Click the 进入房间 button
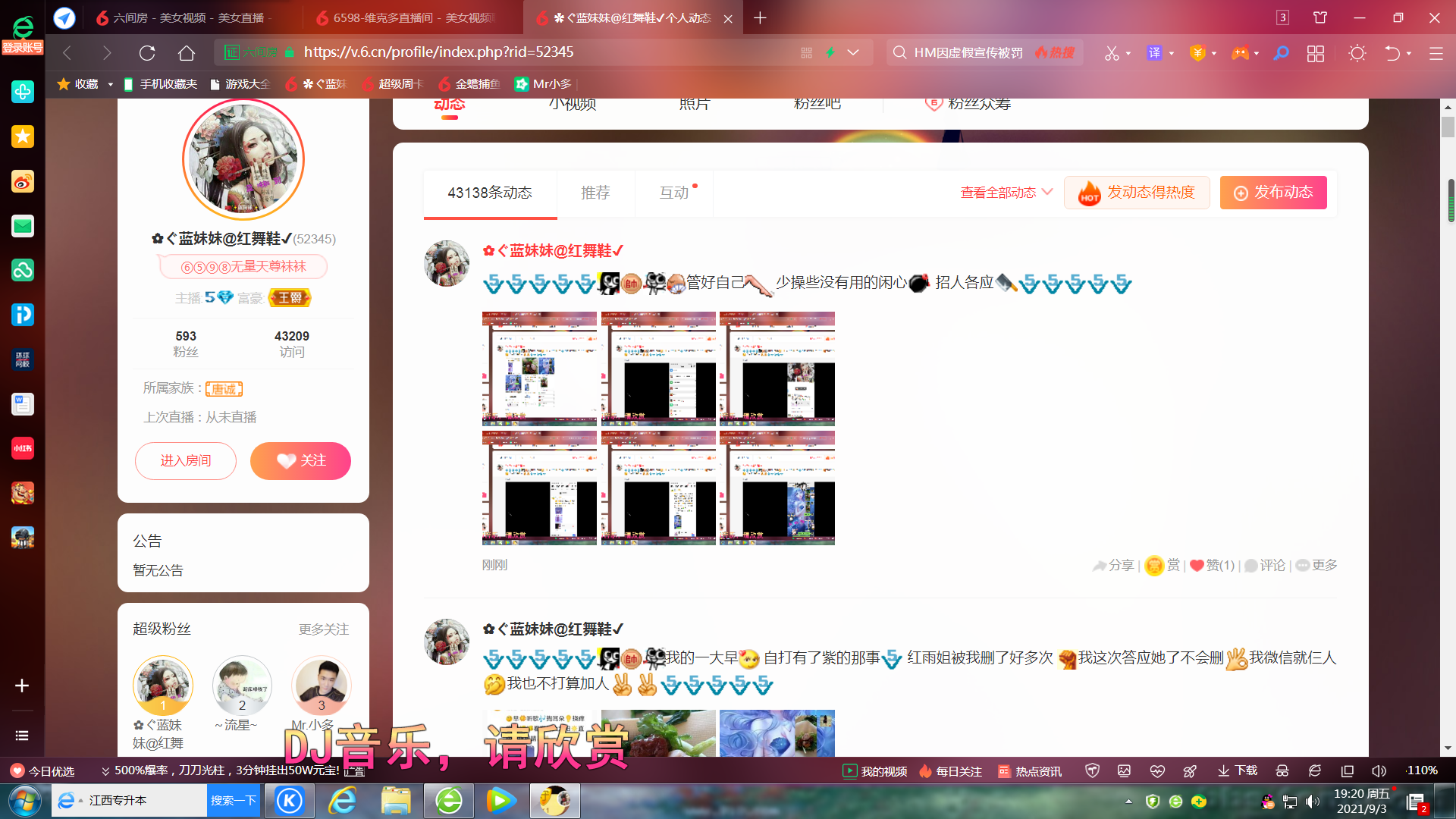1456x819 pixels. point(186,461)
